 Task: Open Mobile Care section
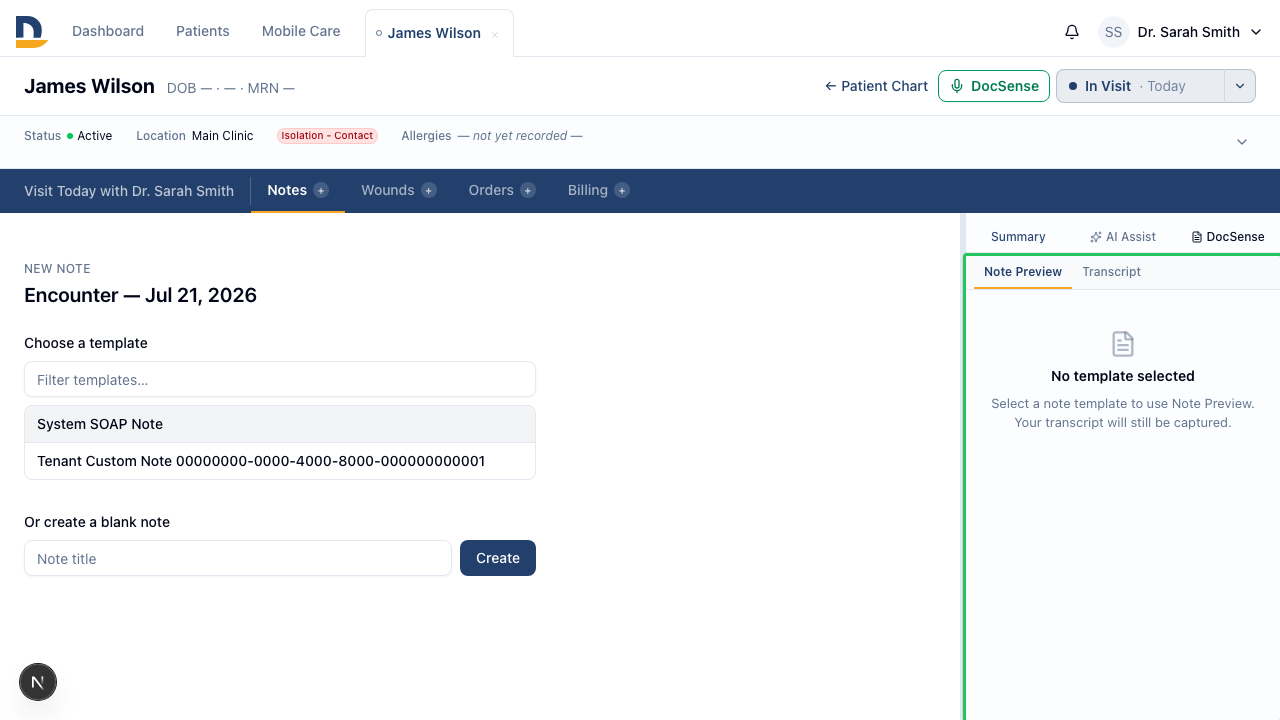click(301, 31)
